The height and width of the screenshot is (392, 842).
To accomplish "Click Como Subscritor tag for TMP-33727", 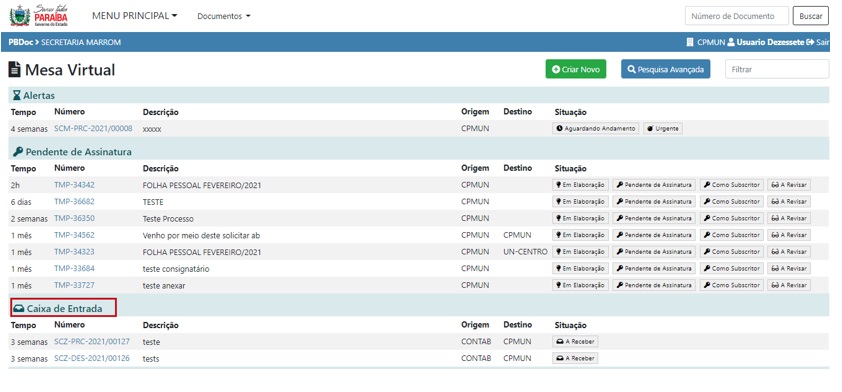I will pos(731,285).
